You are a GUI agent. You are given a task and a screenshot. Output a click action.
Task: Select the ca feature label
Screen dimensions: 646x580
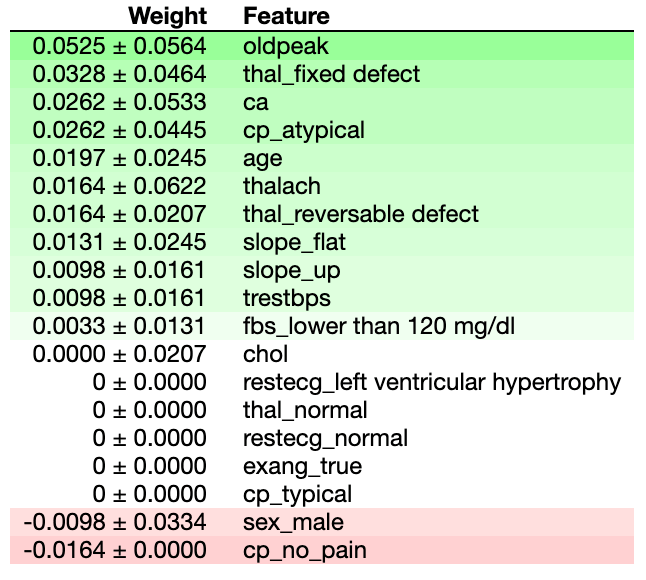coord(255,102)
